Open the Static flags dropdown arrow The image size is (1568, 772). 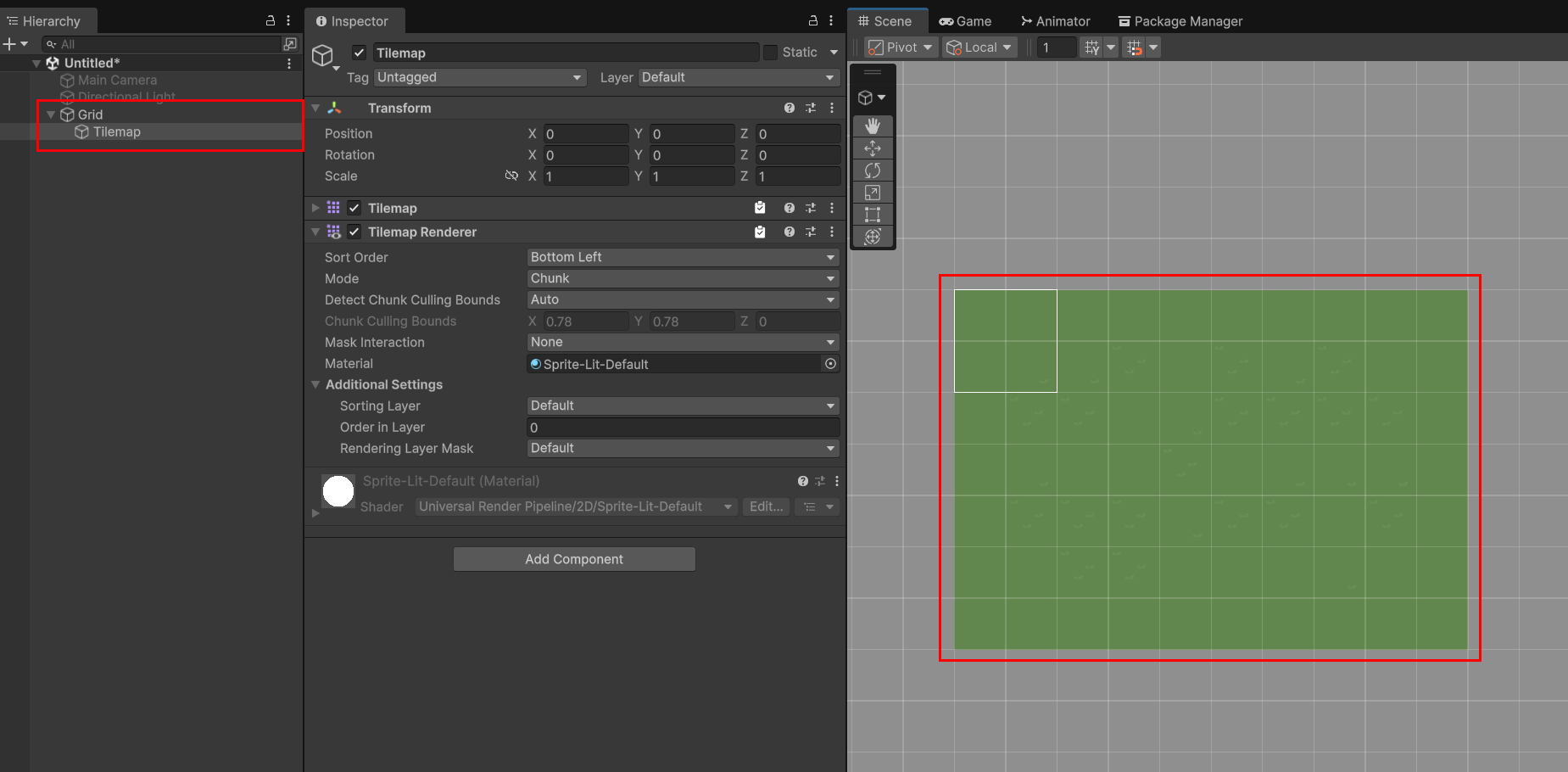pyautogui.click(x=834, y=53)
